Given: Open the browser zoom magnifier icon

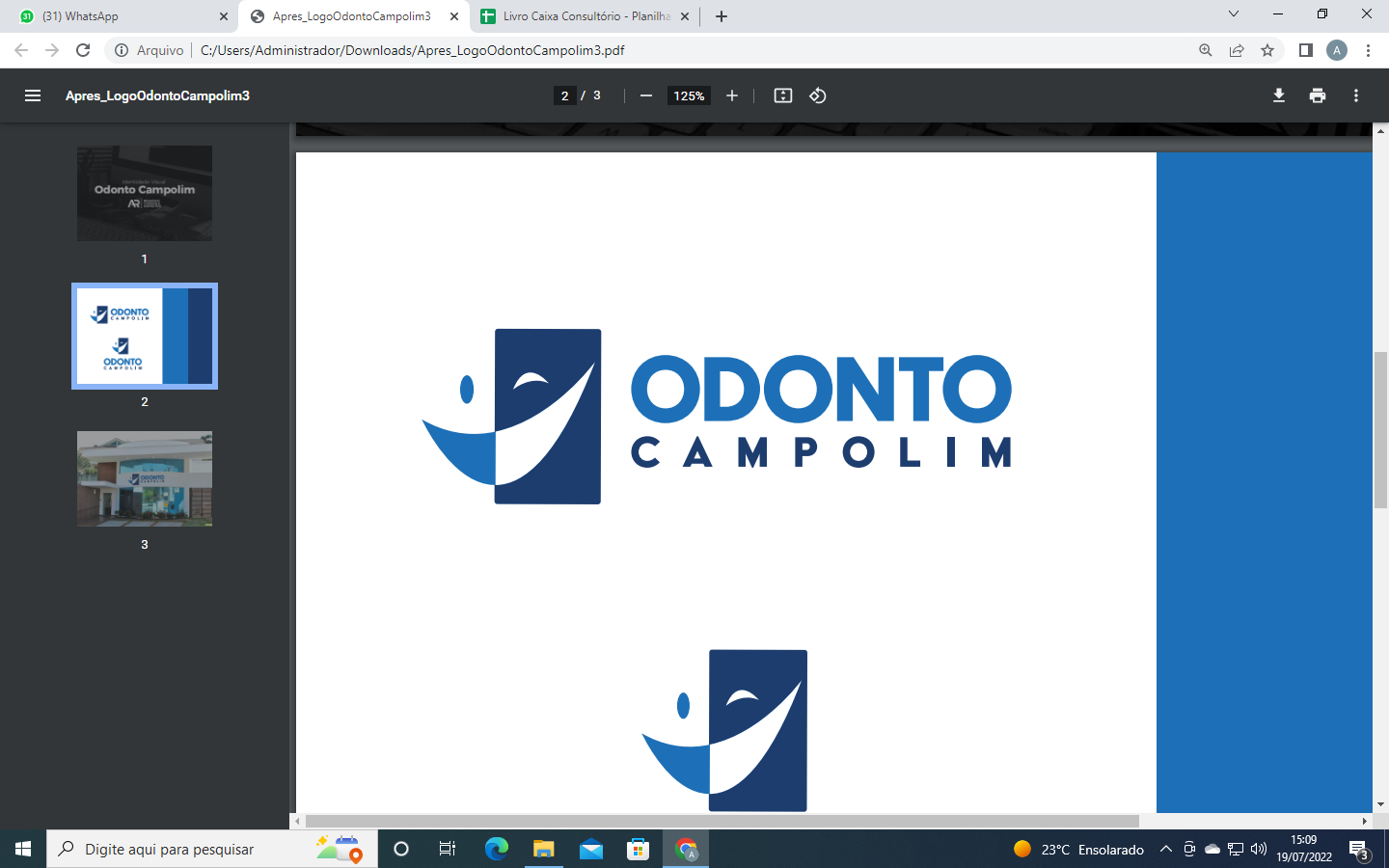Looking at the screenshot, I should pyautogui.click(x=1206, y=50).
